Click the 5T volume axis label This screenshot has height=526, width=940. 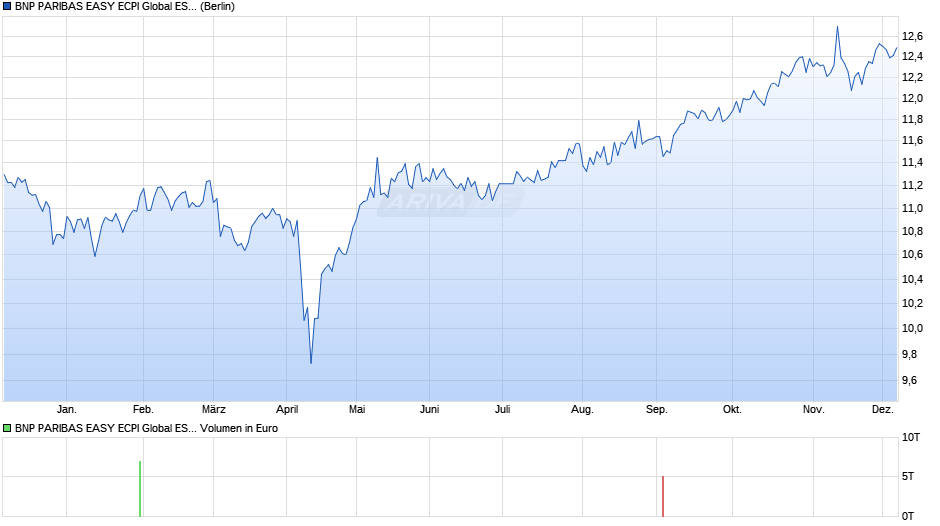(x=908, y=476)
